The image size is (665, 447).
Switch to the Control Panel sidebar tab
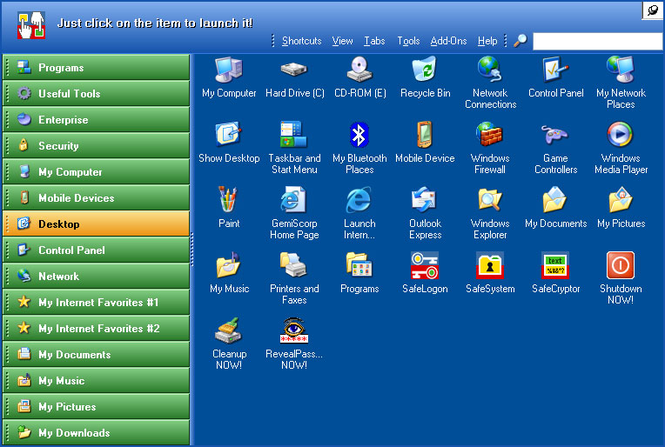(96, 250)
